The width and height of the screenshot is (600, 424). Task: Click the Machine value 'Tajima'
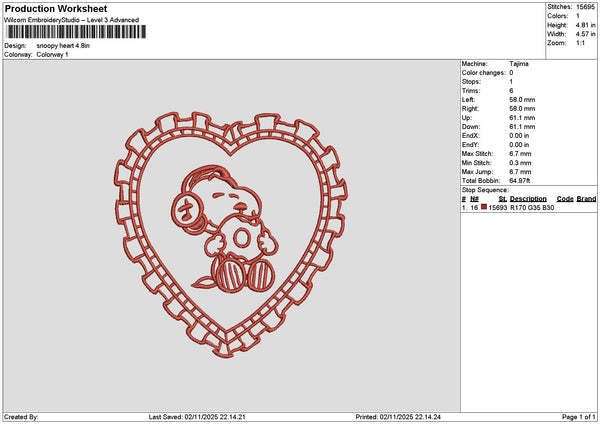(519, 64)
